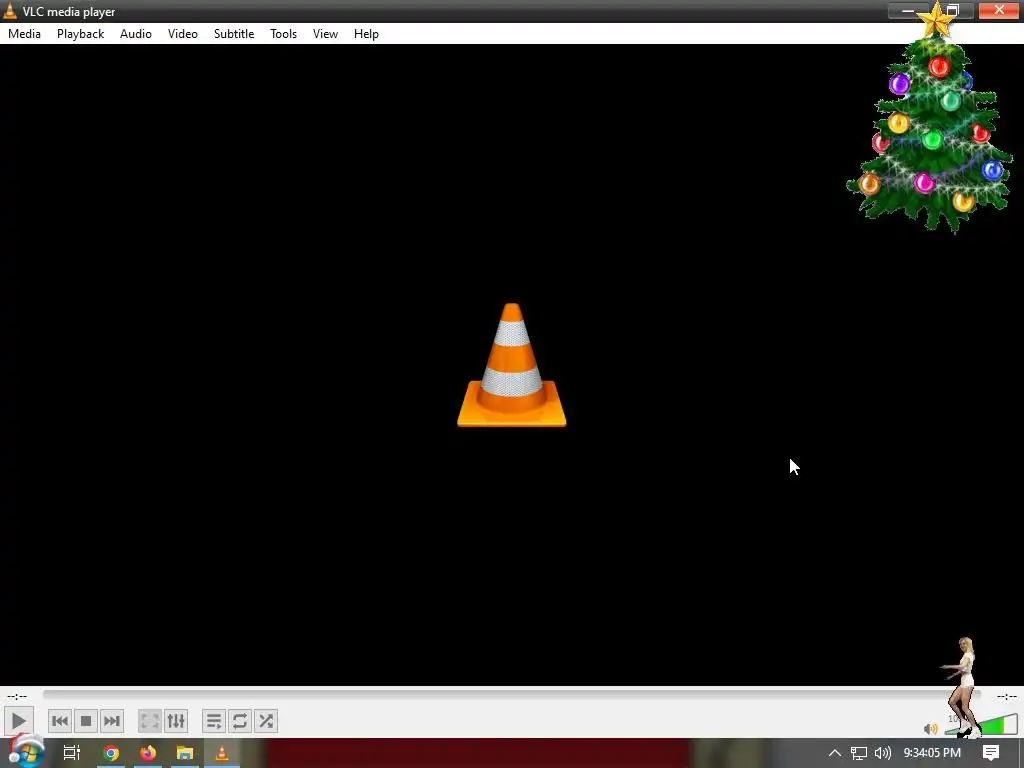Open the Help menu
The height and width of the screenshot is (768, 1024).
[x=366, y=34]
